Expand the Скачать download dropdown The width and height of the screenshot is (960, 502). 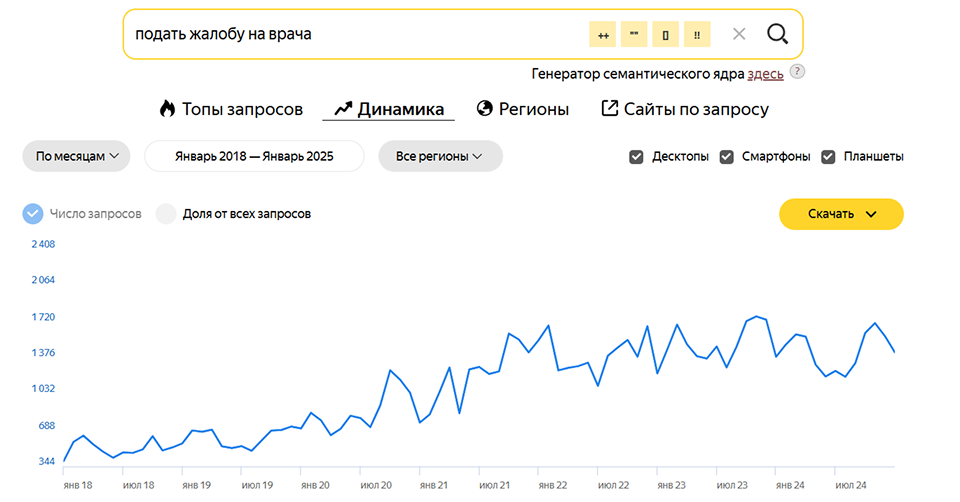tap(841, 214)
